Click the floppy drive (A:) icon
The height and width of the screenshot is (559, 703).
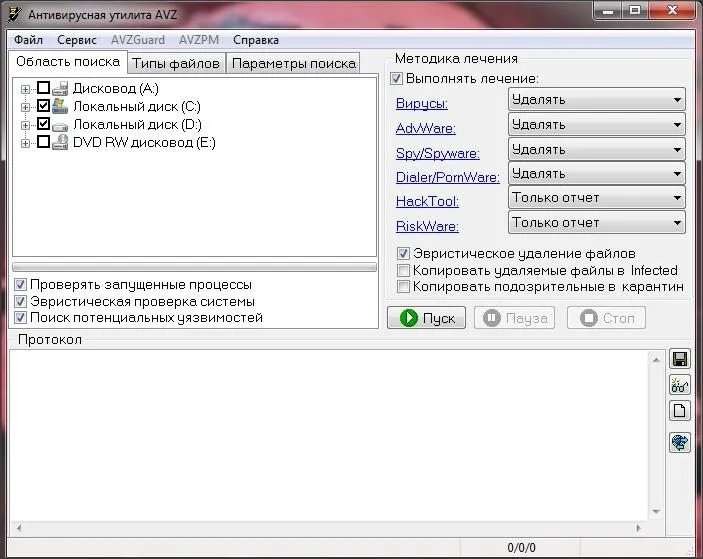pos(60,88)
